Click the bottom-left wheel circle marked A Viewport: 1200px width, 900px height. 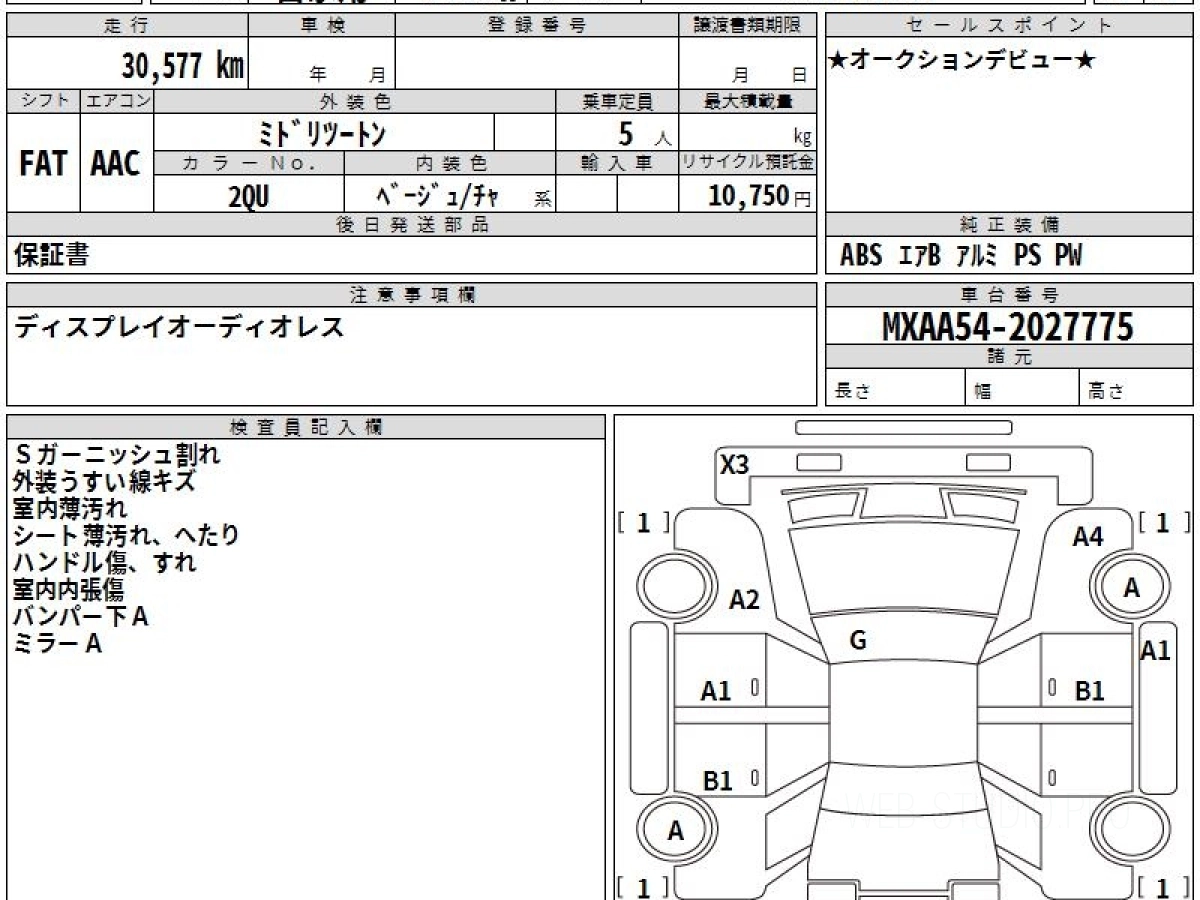pos(676,831)
